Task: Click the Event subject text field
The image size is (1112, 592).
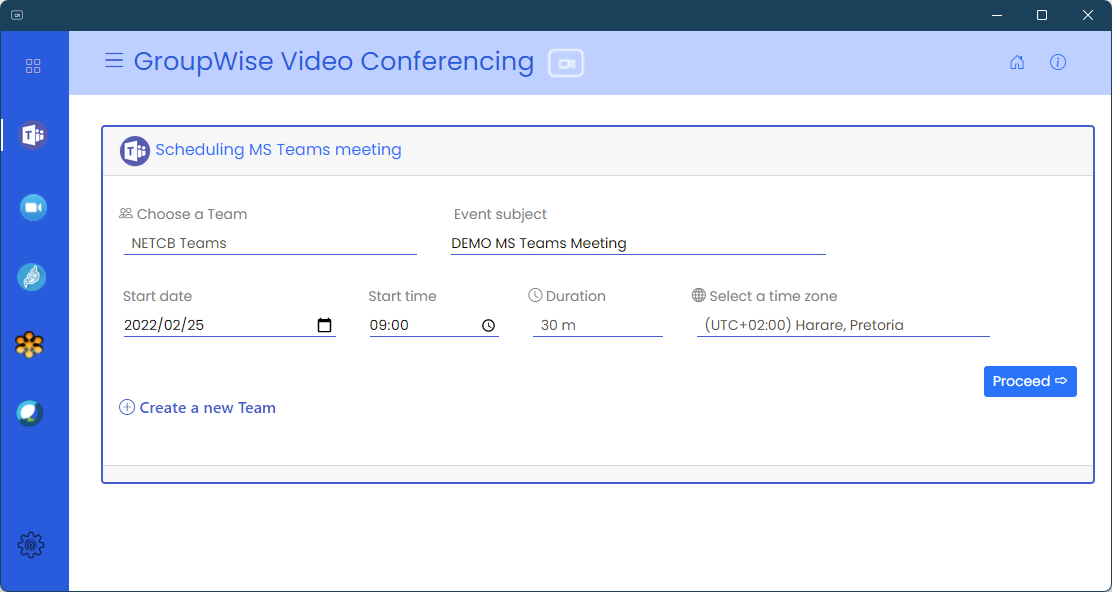Action: pos(638,243)
